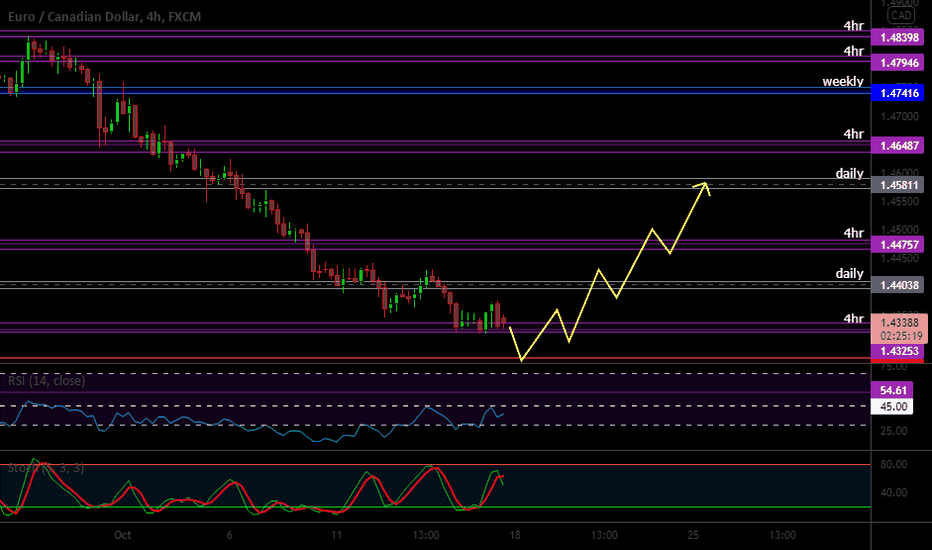Viewport: 932px width, 550px height.
Task: Click the '25' date on time axis
Action: tap(693, 535)
